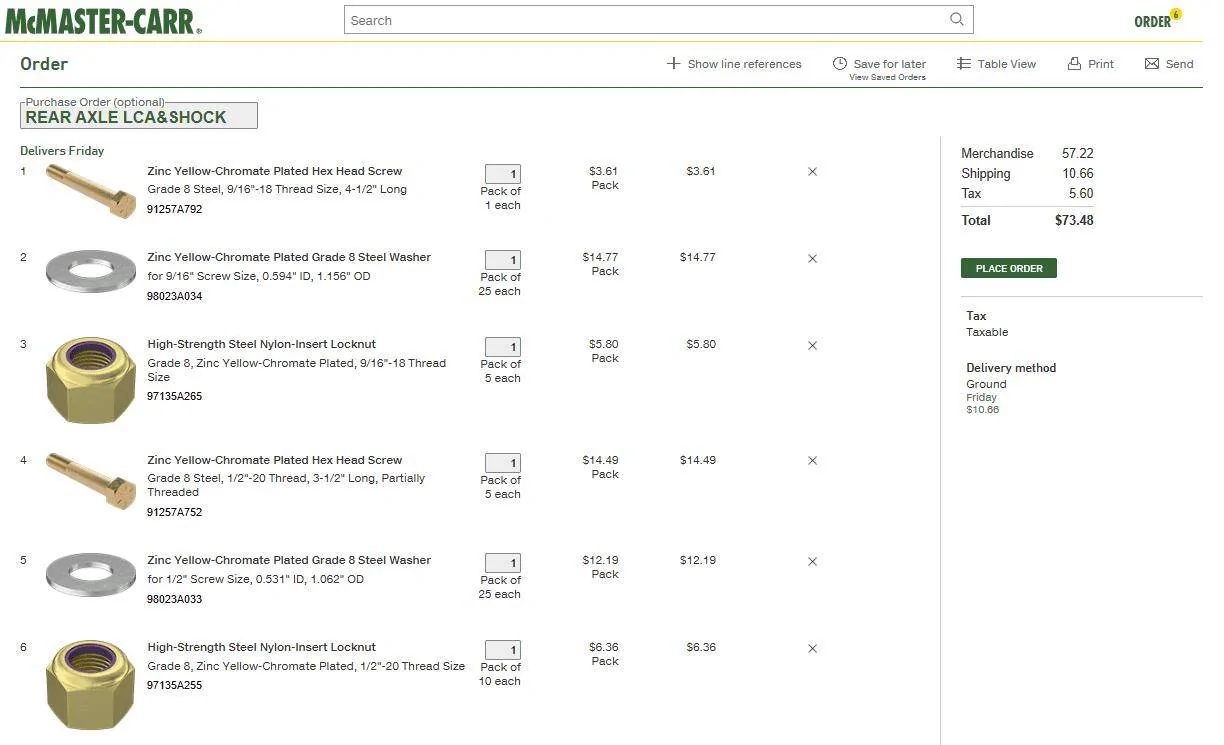
Task: Click the Send envelope icon
Action: 1152,63
